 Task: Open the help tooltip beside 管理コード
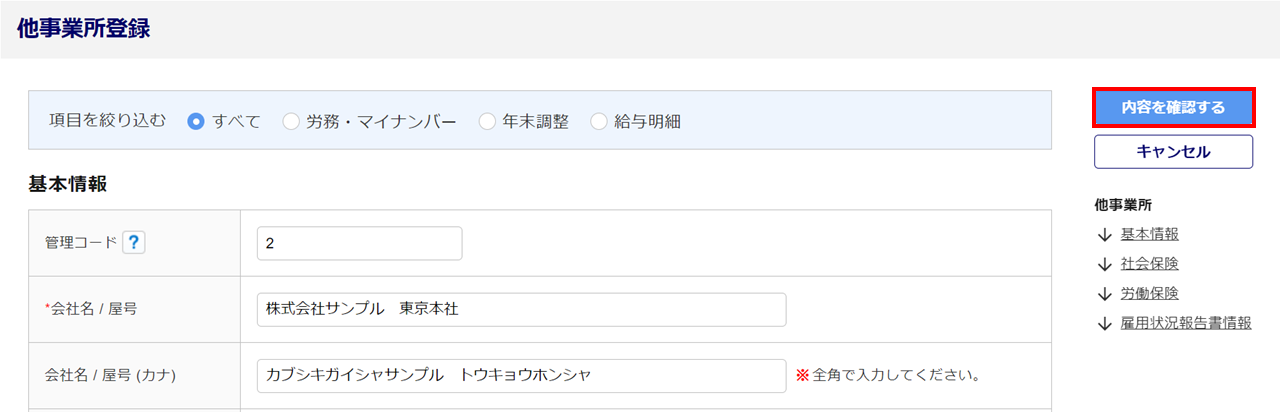point(134,243)
